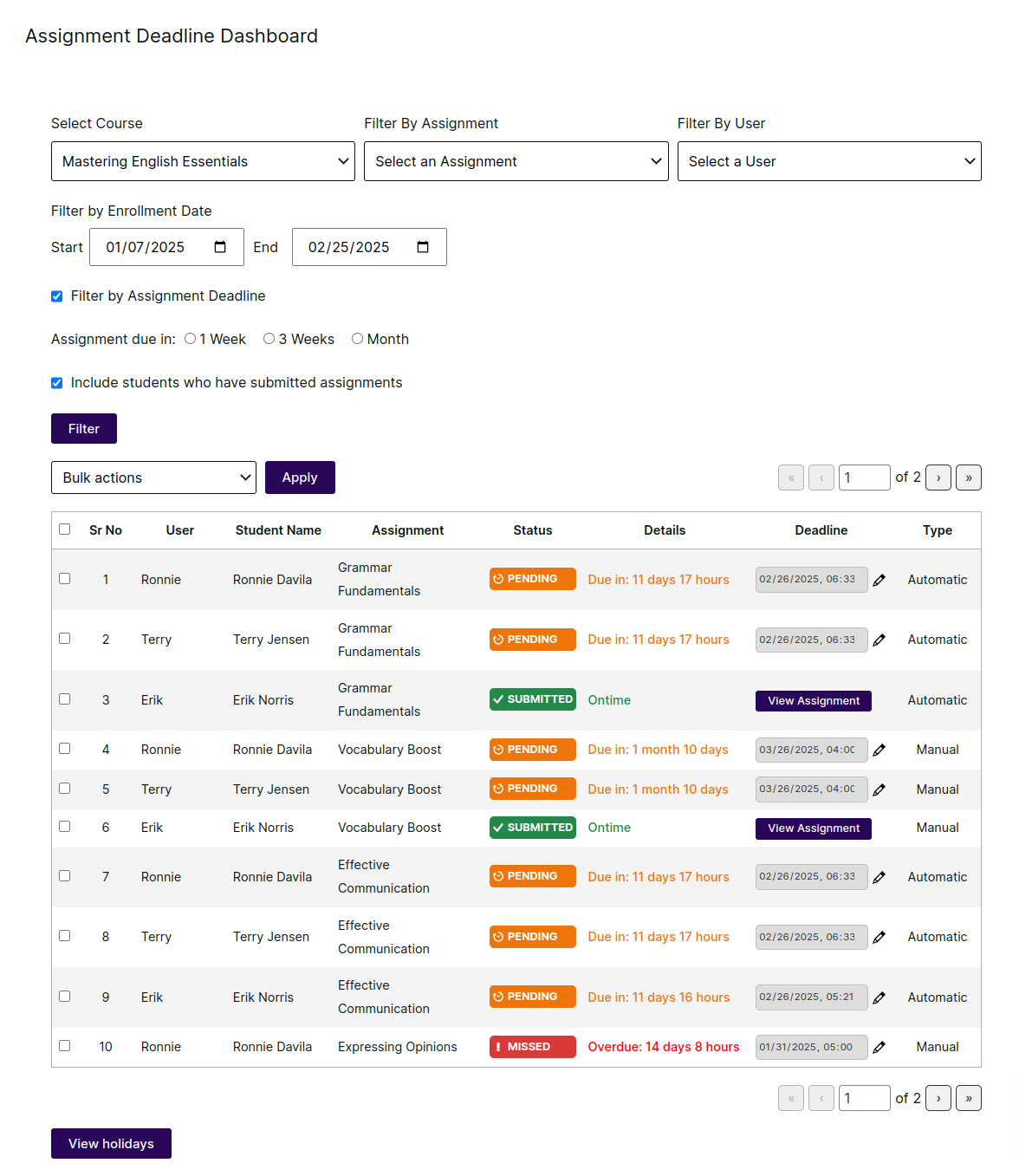Open calendar picker in End date field
Image resolution: width=1019 pixels, height=1176 pixels.
[x=423, y=247]
